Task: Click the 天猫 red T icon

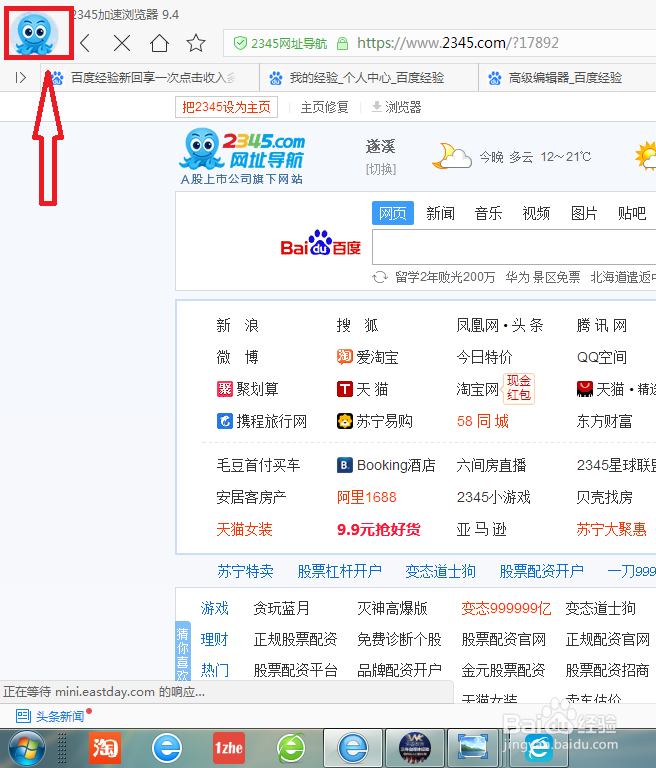Action: [344, 389]
